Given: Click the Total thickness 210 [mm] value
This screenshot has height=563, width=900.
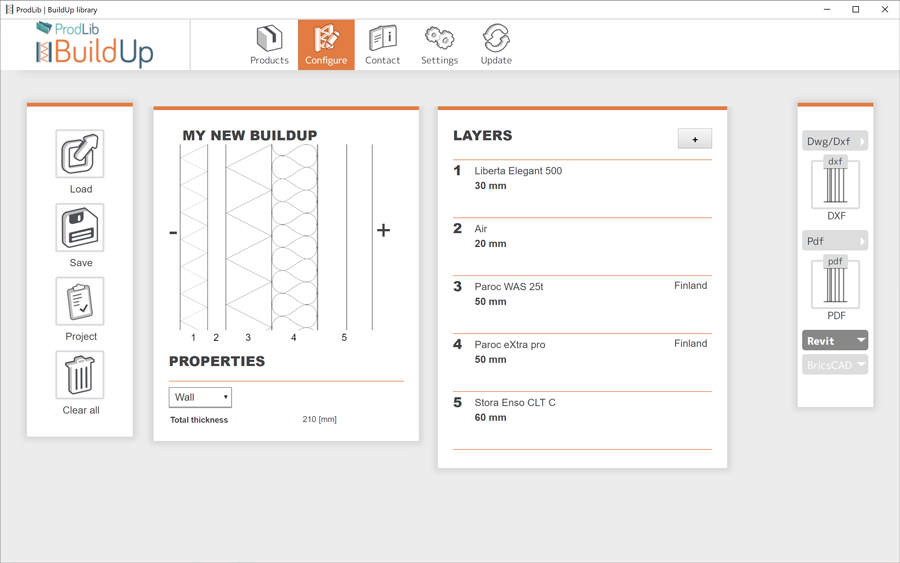Looking at the screenshot, I should tap(319, 420).
